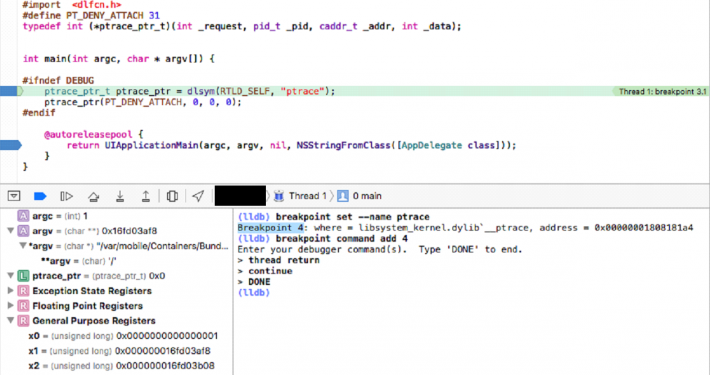
Task: Click the '#ifndef DEBUG' code line
Action: coord(58,80)
